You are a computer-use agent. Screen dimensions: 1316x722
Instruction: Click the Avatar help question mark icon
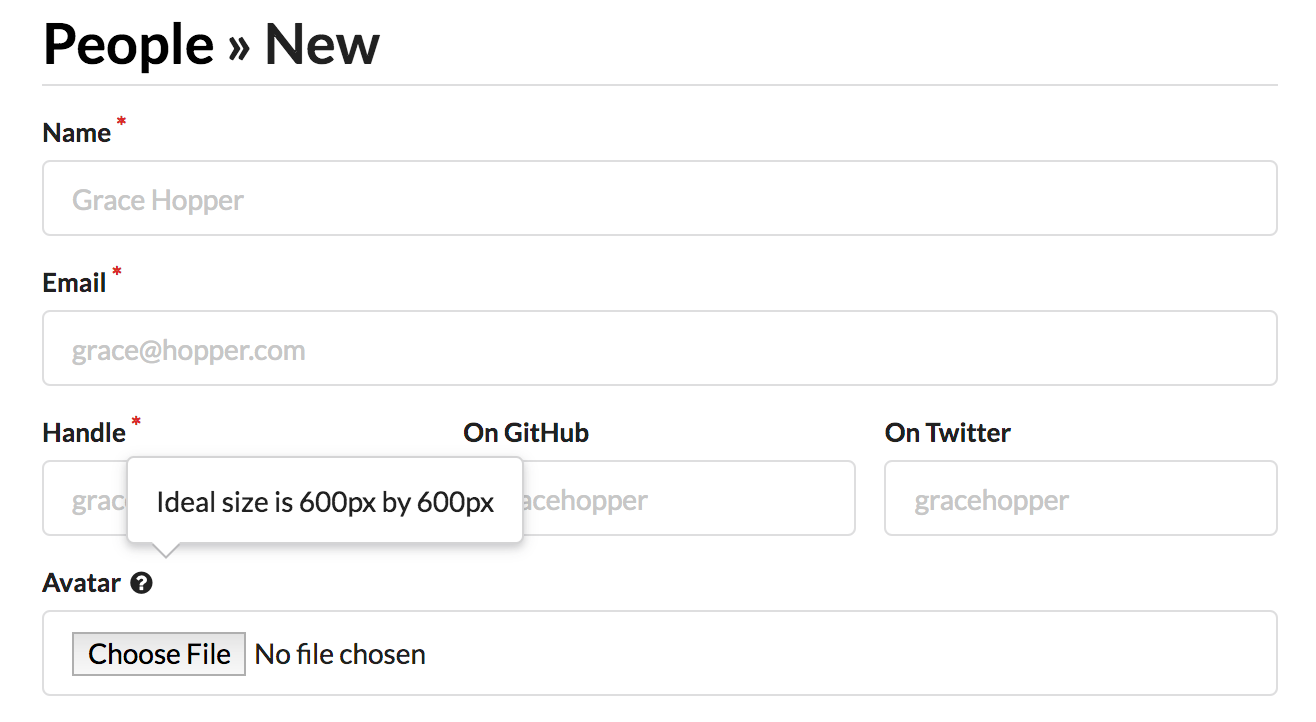point(141,583)
